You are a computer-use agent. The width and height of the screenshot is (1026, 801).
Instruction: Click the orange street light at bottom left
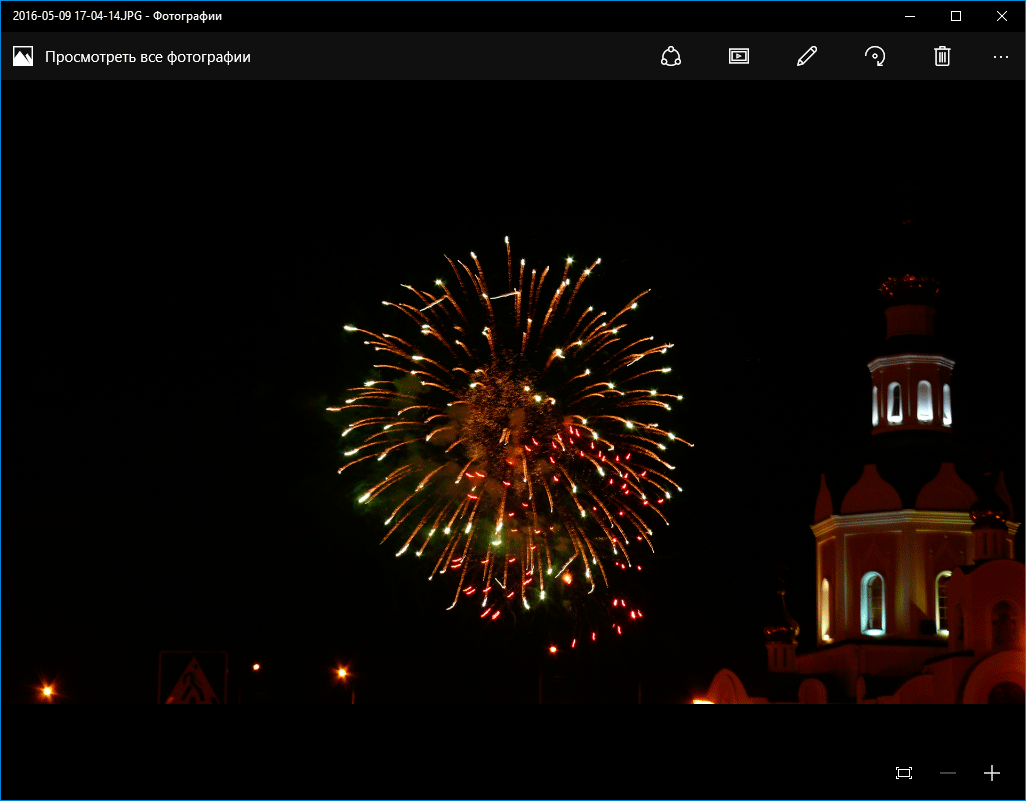(x=46, y=690)
